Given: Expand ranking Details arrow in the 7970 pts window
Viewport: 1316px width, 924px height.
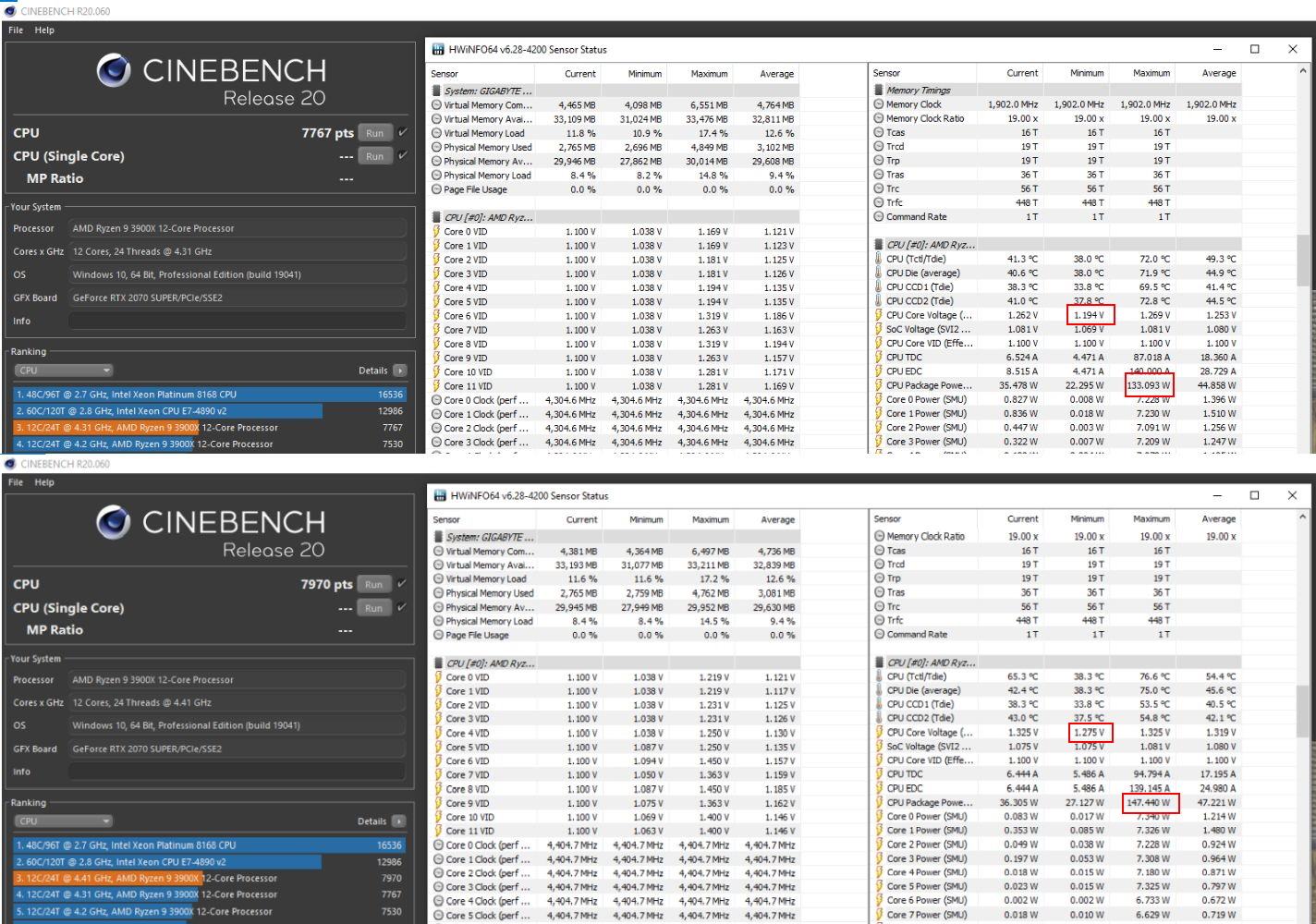Looking at the screenshot, I should (x=399, y=821).
